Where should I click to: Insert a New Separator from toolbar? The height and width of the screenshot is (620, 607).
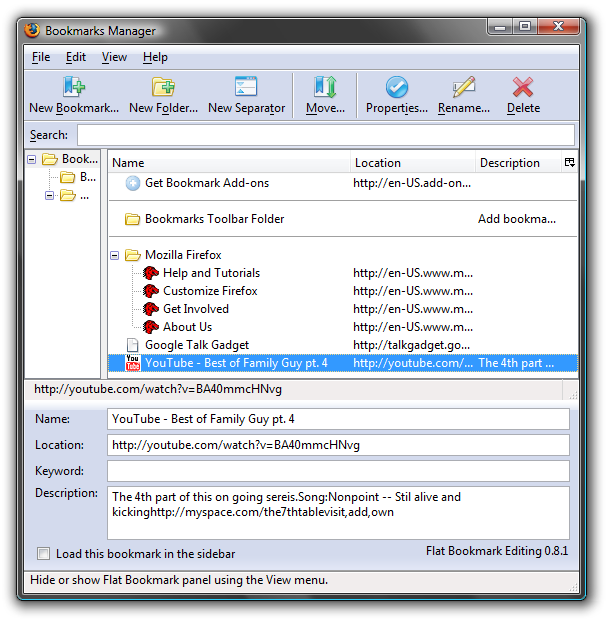tap(246, 87)
